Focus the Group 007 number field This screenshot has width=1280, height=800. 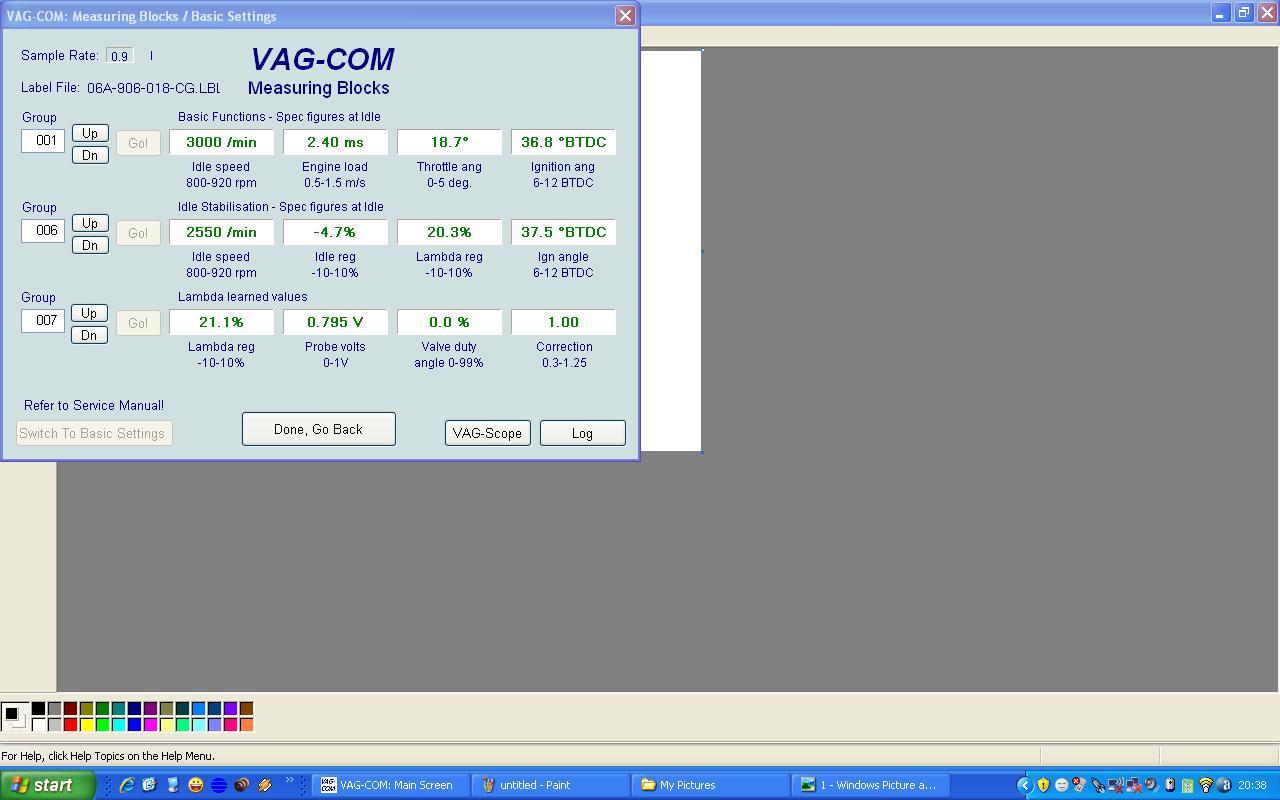tap(43, 321)
